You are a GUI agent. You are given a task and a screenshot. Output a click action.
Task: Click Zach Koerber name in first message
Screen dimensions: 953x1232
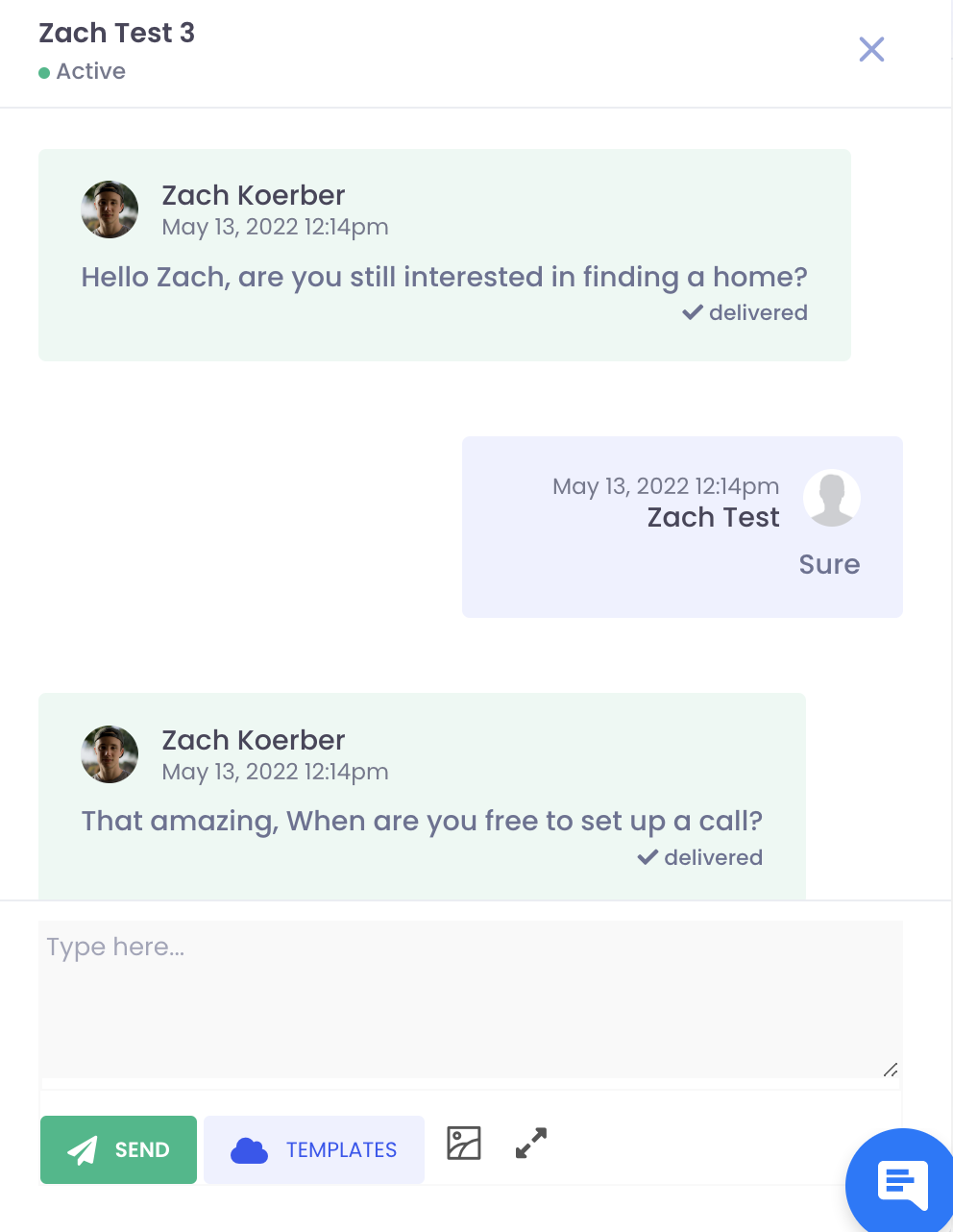(x=253, y=195)
